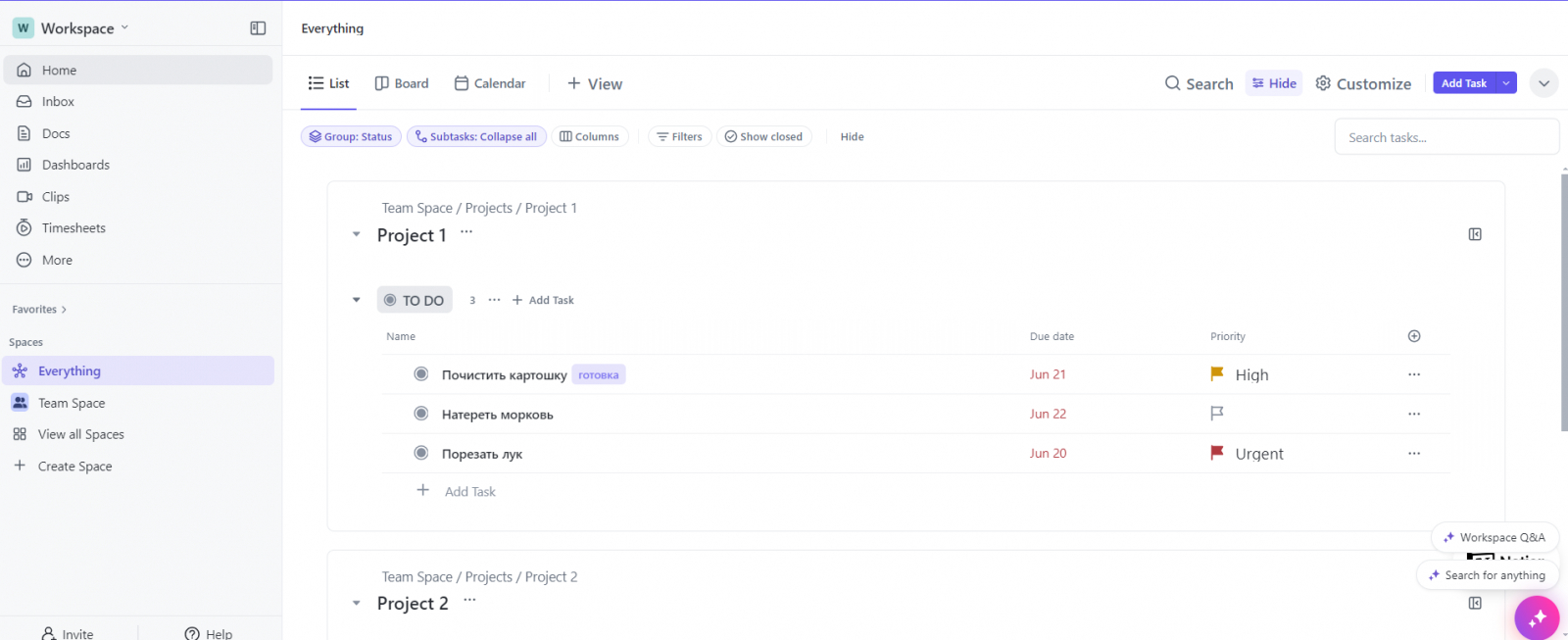Open Workspace Q&A
1568x640 pixels.
point(1494,537)
